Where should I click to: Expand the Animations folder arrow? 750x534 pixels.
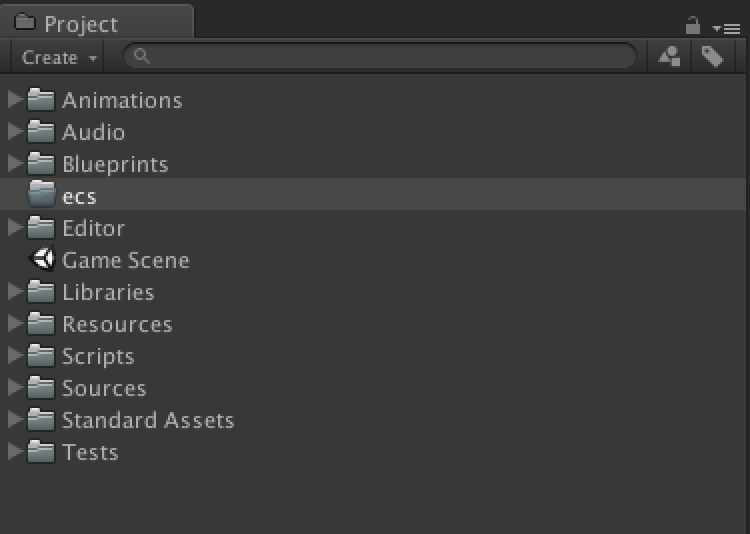15,99
